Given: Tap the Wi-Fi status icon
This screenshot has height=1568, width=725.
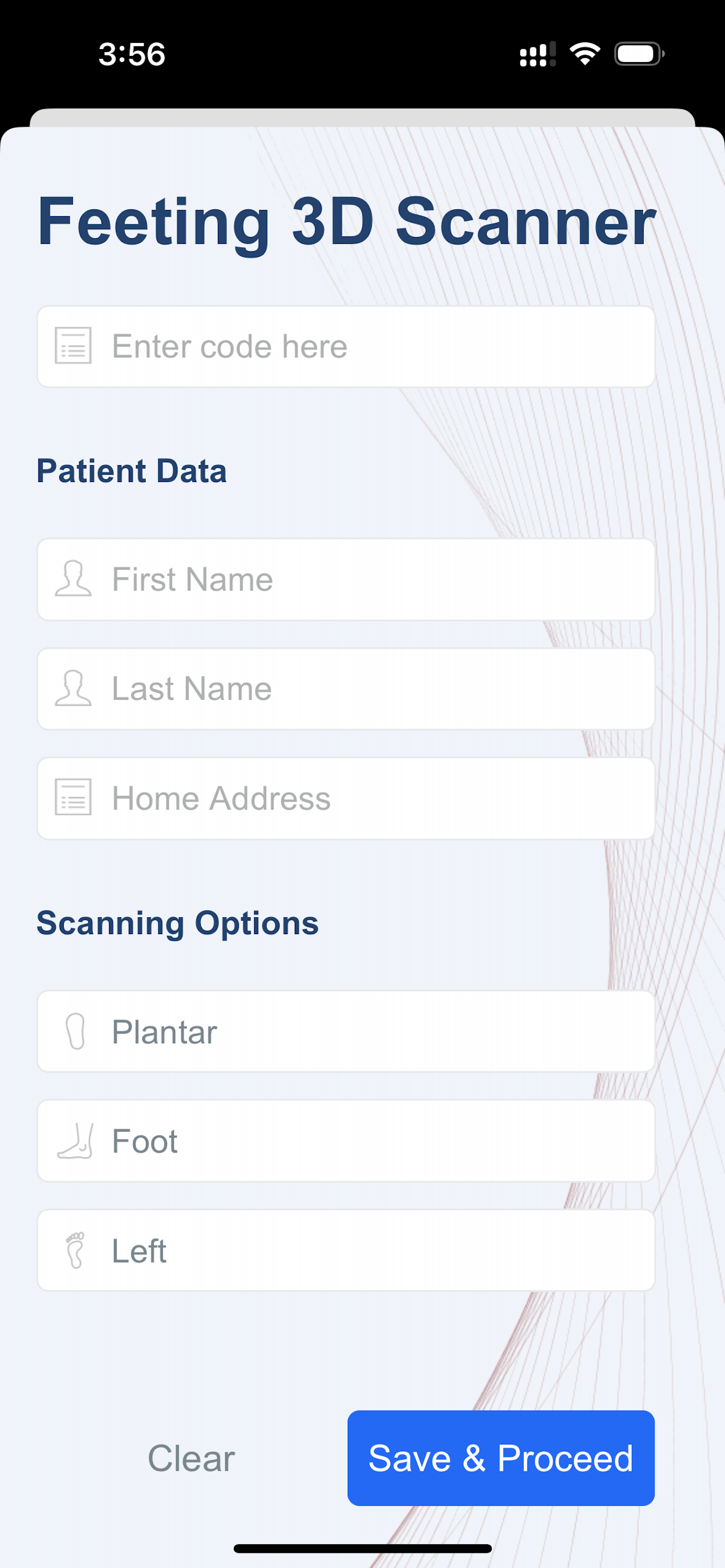Looking at the screenshot, I should pyautogui.click(x=584, y=54).
